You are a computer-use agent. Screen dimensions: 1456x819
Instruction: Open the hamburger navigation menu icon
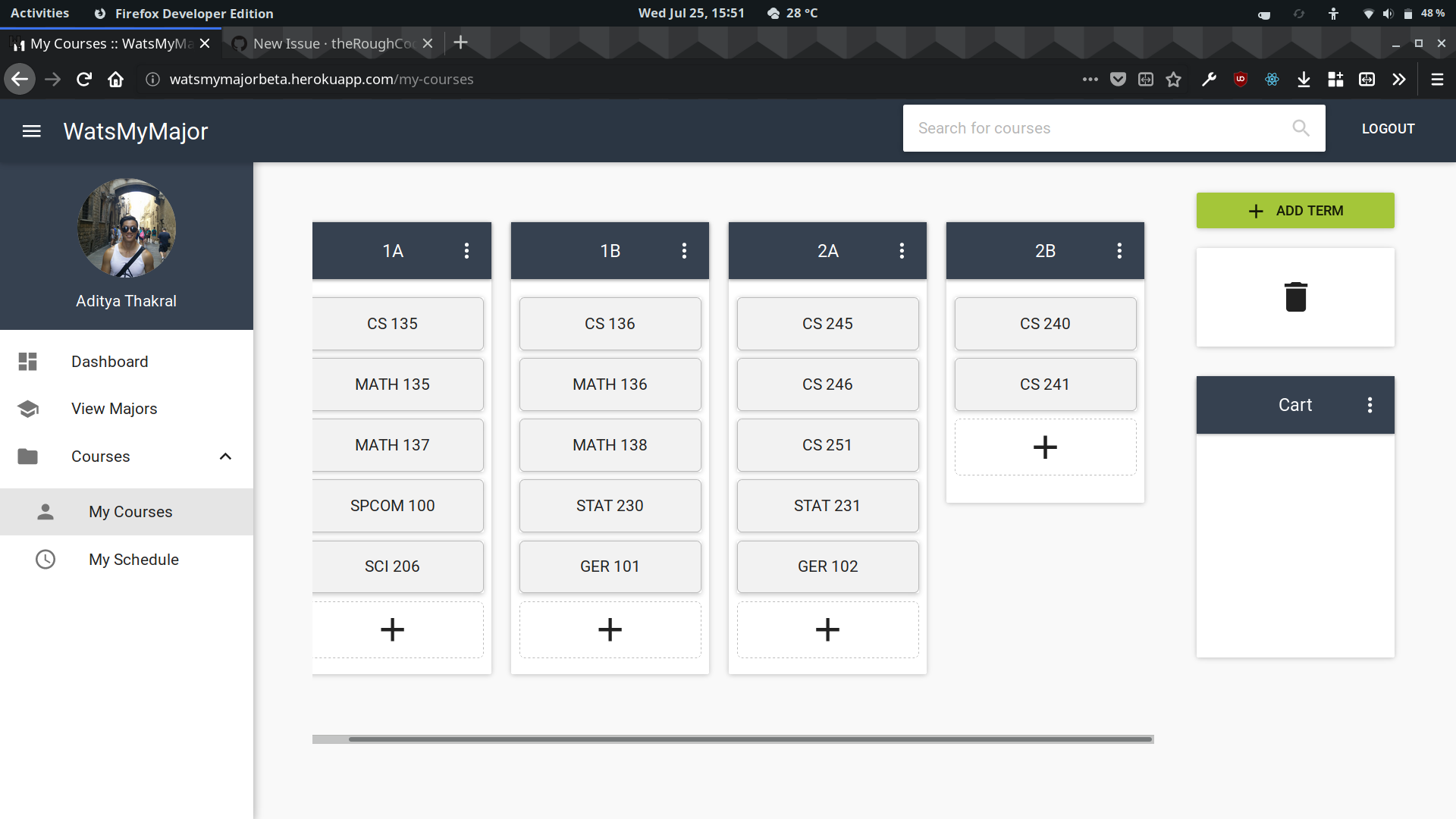point(32,131)
